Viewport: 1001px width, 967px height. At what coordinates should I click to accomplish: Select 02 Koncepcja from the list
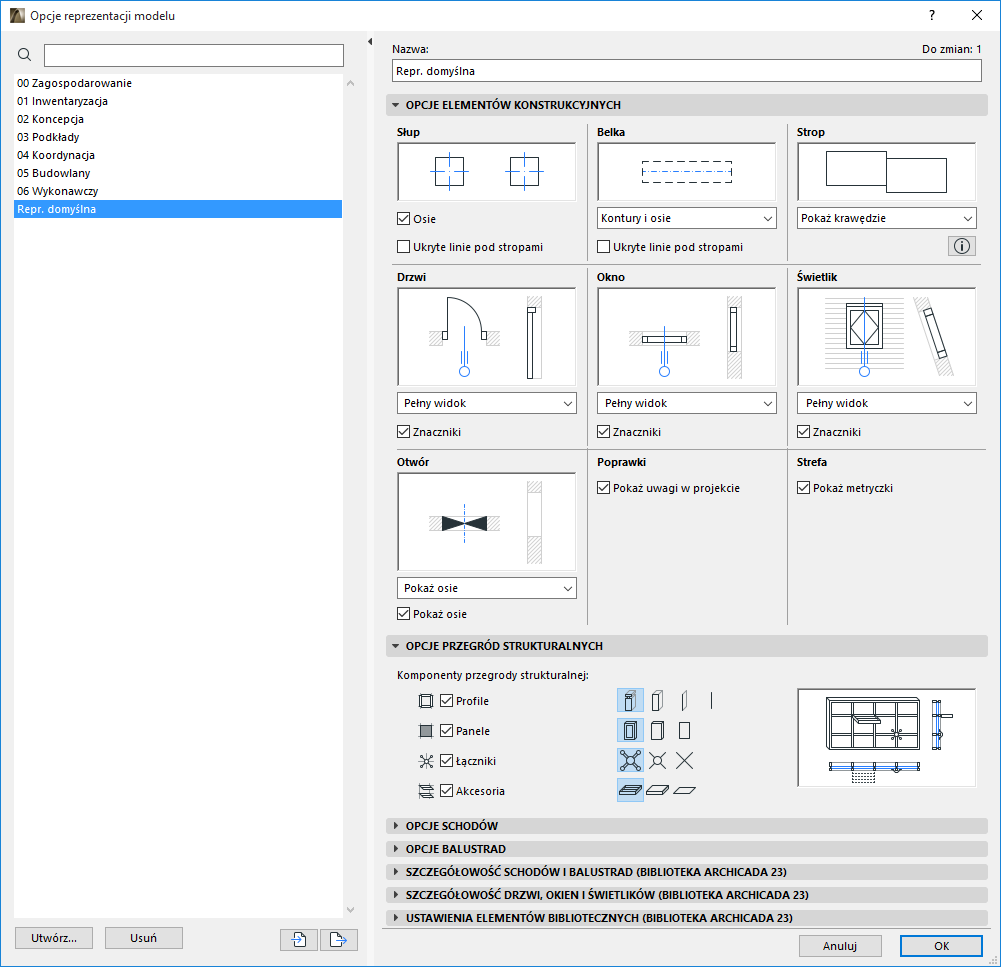pyautogui.click(x=48, y=119)
